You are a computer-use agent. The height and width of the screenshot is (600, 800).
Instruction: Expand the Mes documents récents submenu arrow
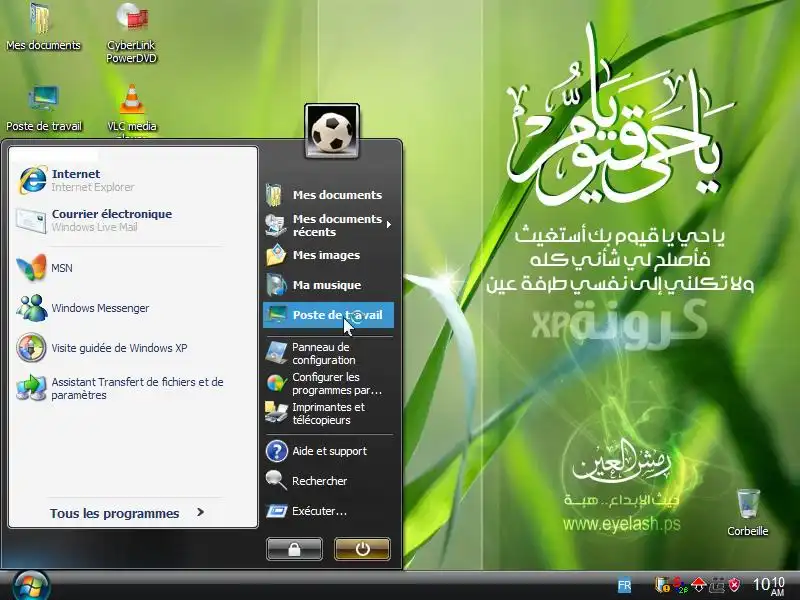click(389, 224)
